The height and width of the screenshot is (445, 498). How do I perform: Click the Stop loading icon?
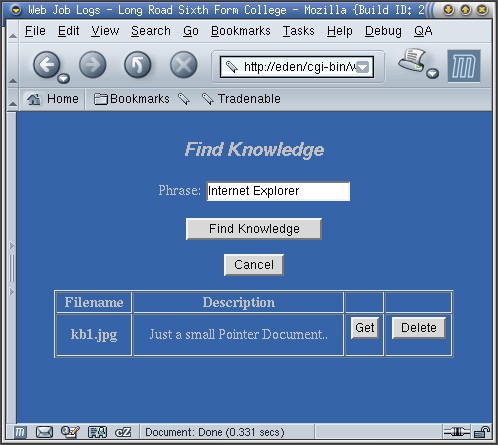click(x=183, y=65)
